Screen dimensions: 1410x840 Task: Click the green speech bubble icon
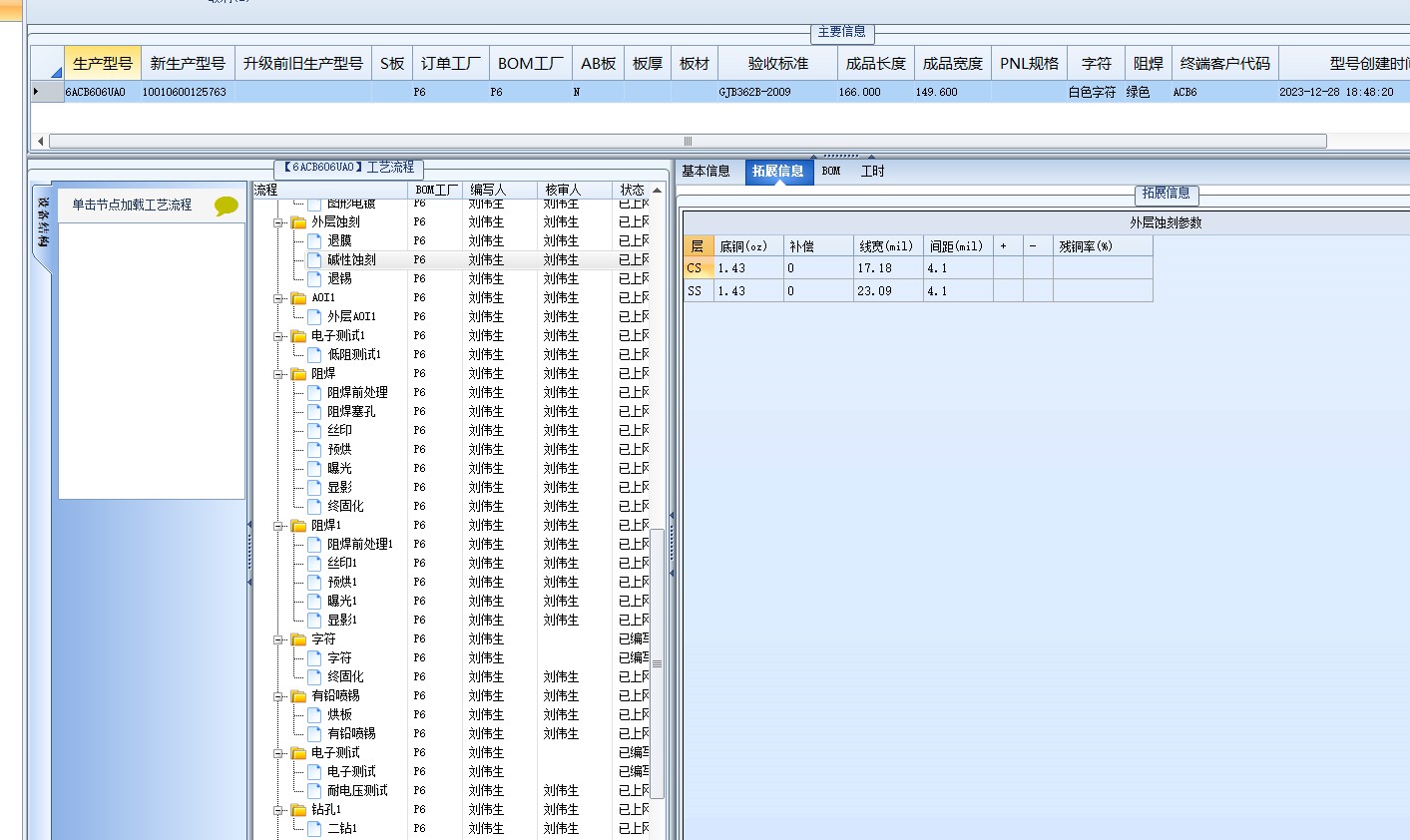(x=227, y=206)
